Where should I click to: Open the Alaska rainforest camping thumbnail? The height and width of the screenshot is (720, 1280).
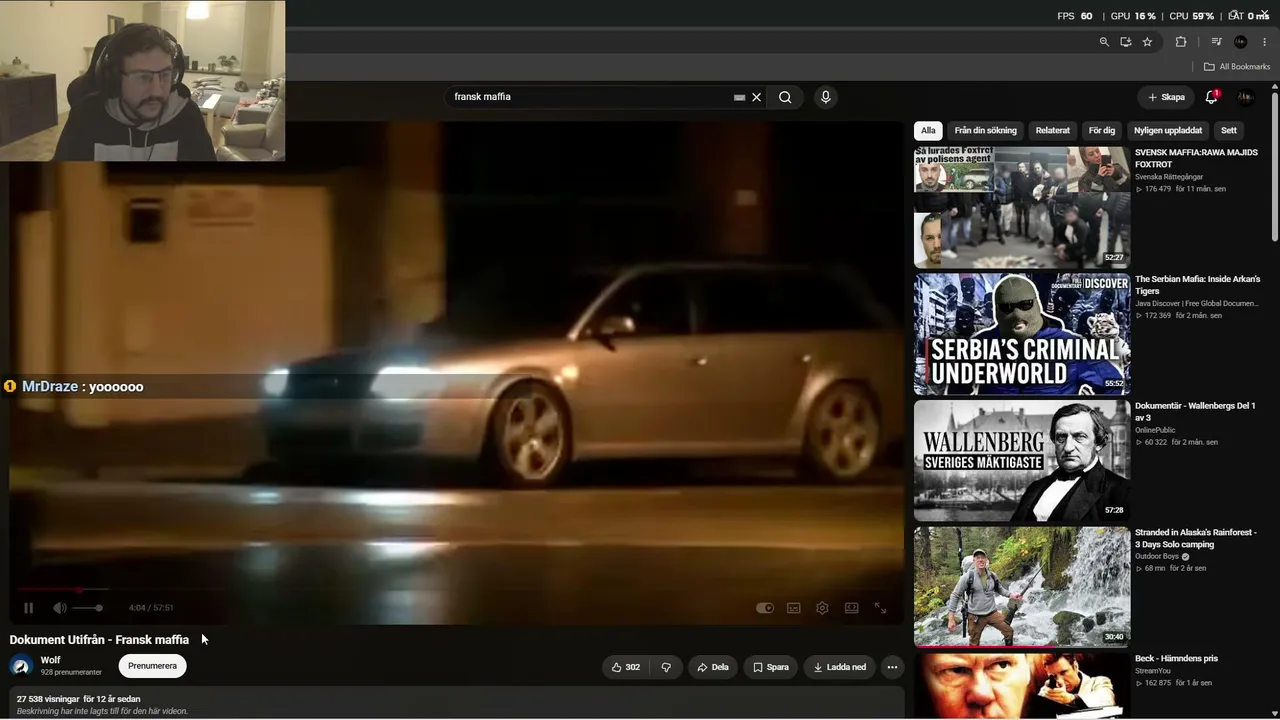(x=1022, y=587)
